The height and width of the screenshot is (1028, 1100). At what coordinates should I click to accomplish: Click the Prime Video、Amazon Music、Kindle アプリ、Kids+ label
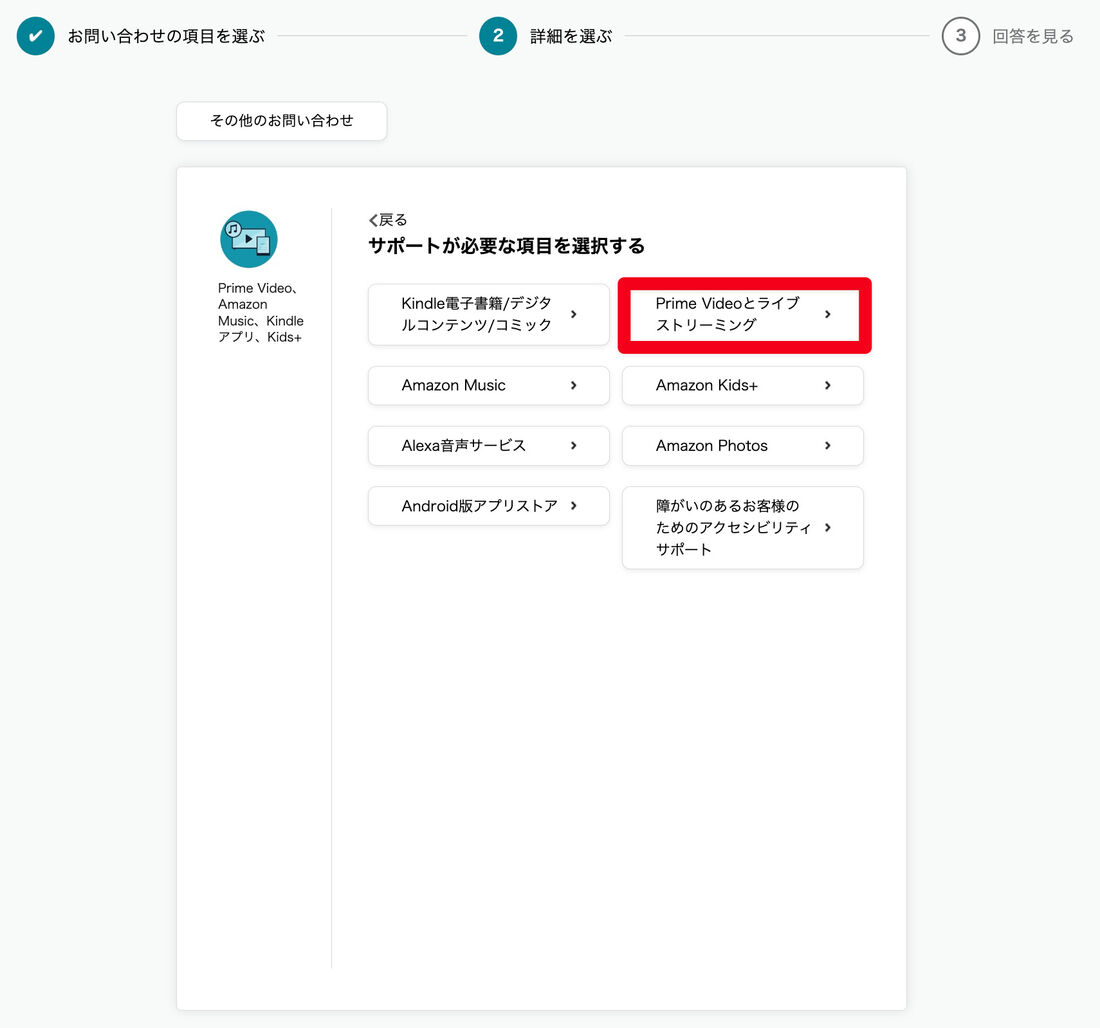260,312
